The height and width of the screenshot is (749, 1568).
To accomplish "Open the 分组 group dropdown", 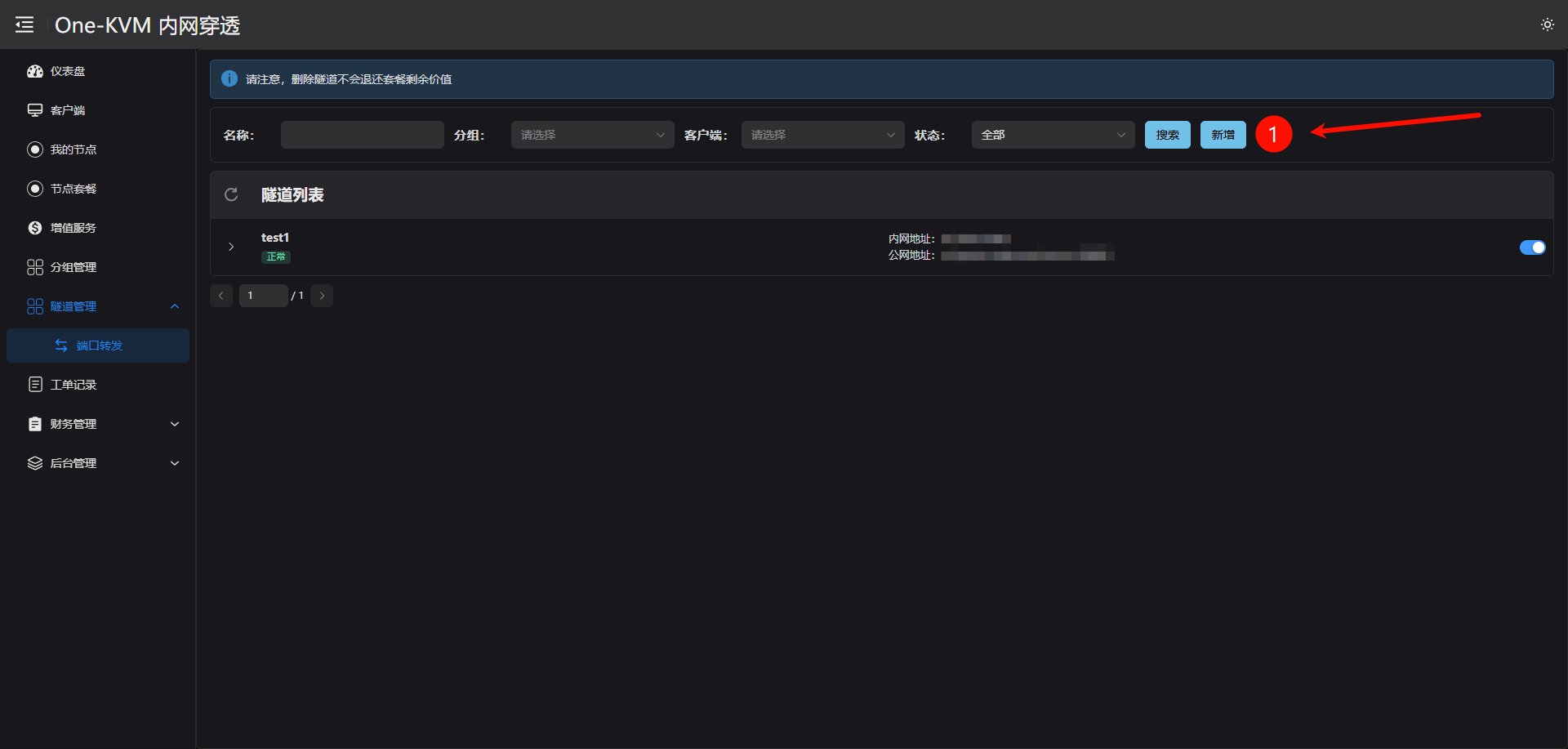I will [x=592, y=135].
